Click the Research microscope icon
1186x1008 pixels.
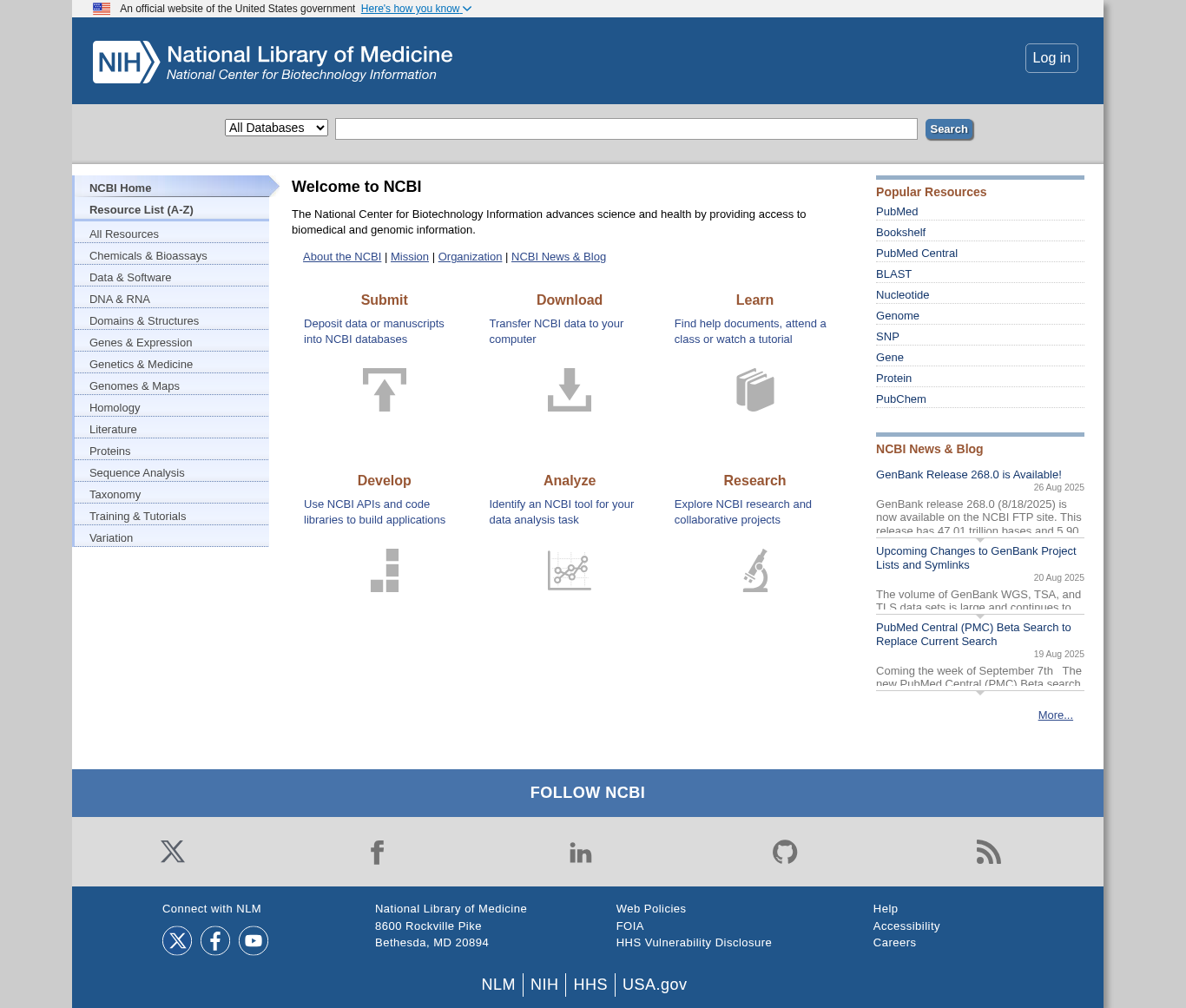tap(755, 570)
